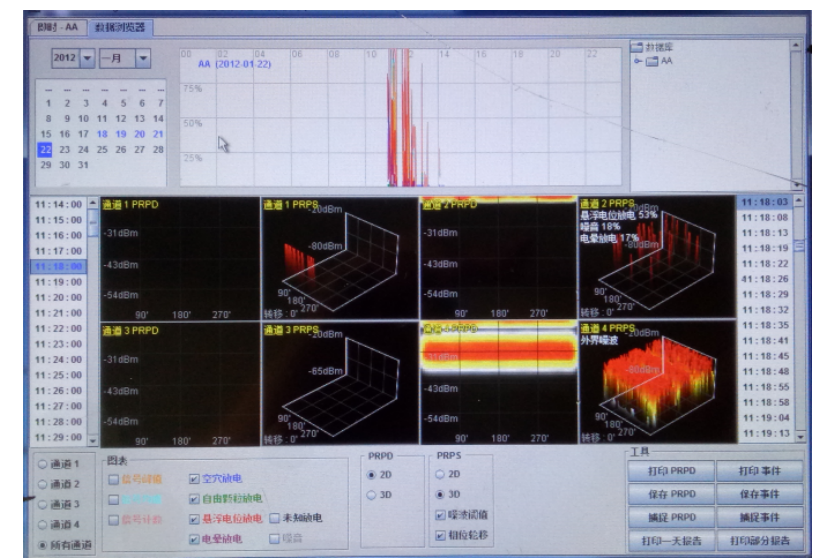The image size is (826, 559).
Task: Select 所有通道 radio button
Action: [x=43, y=544]
